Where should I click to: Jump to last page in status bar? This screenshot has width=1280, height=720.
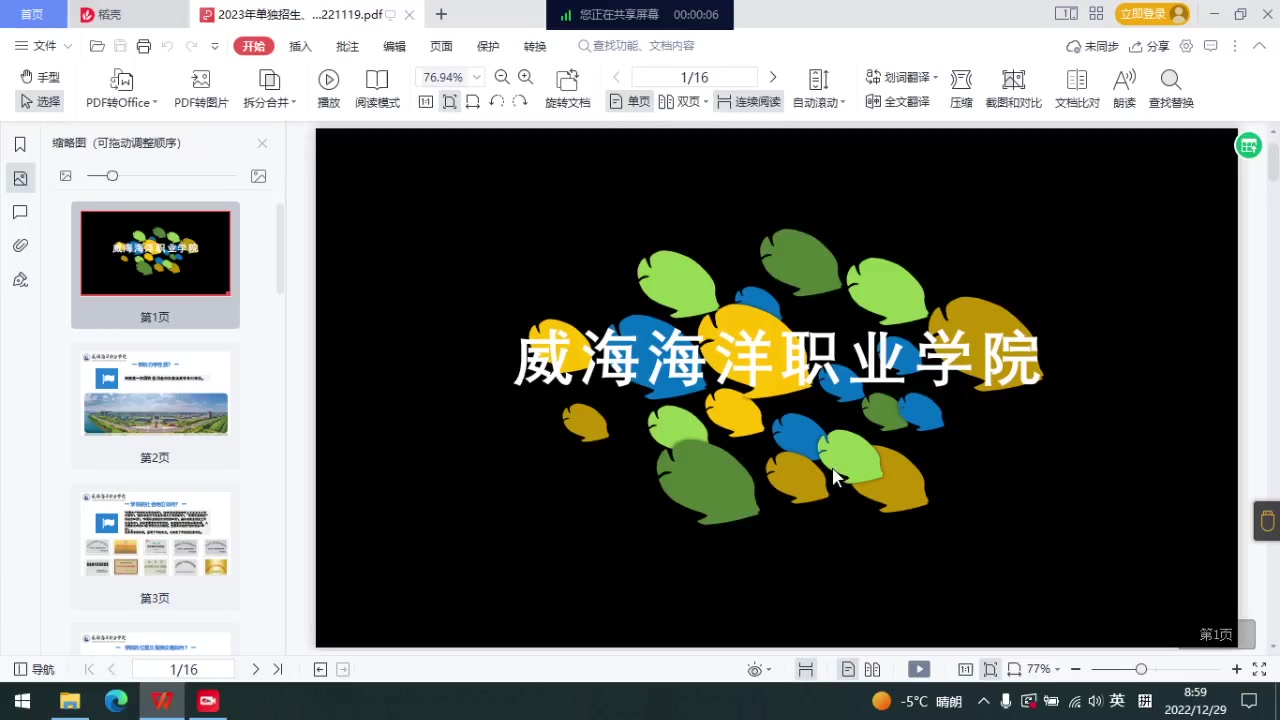pos(278,670)
